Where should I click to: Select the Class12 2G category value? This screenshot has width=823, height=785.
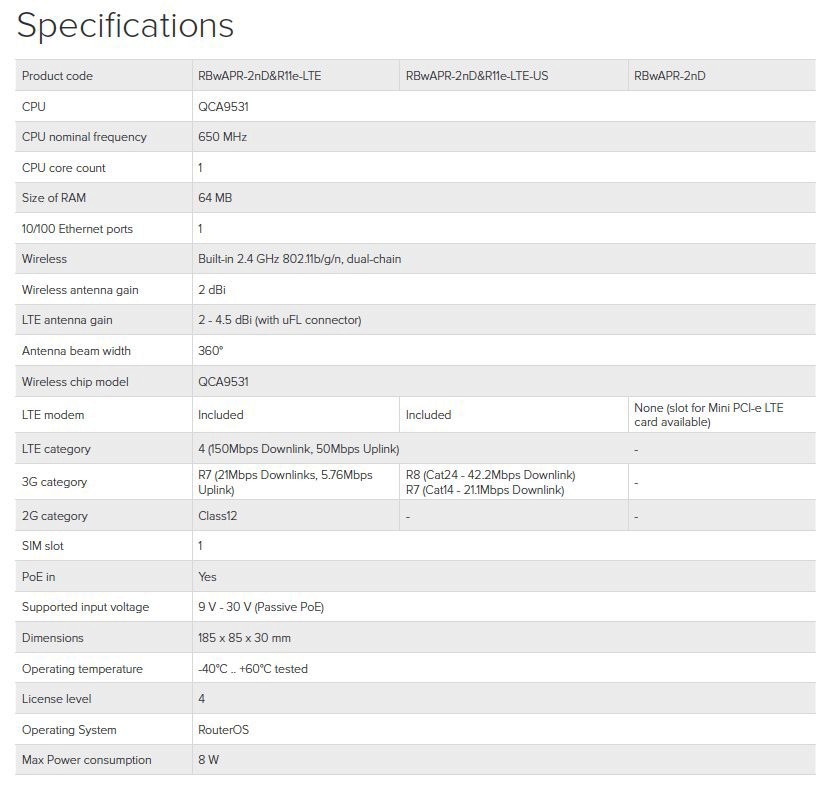(x=217, y=516)
